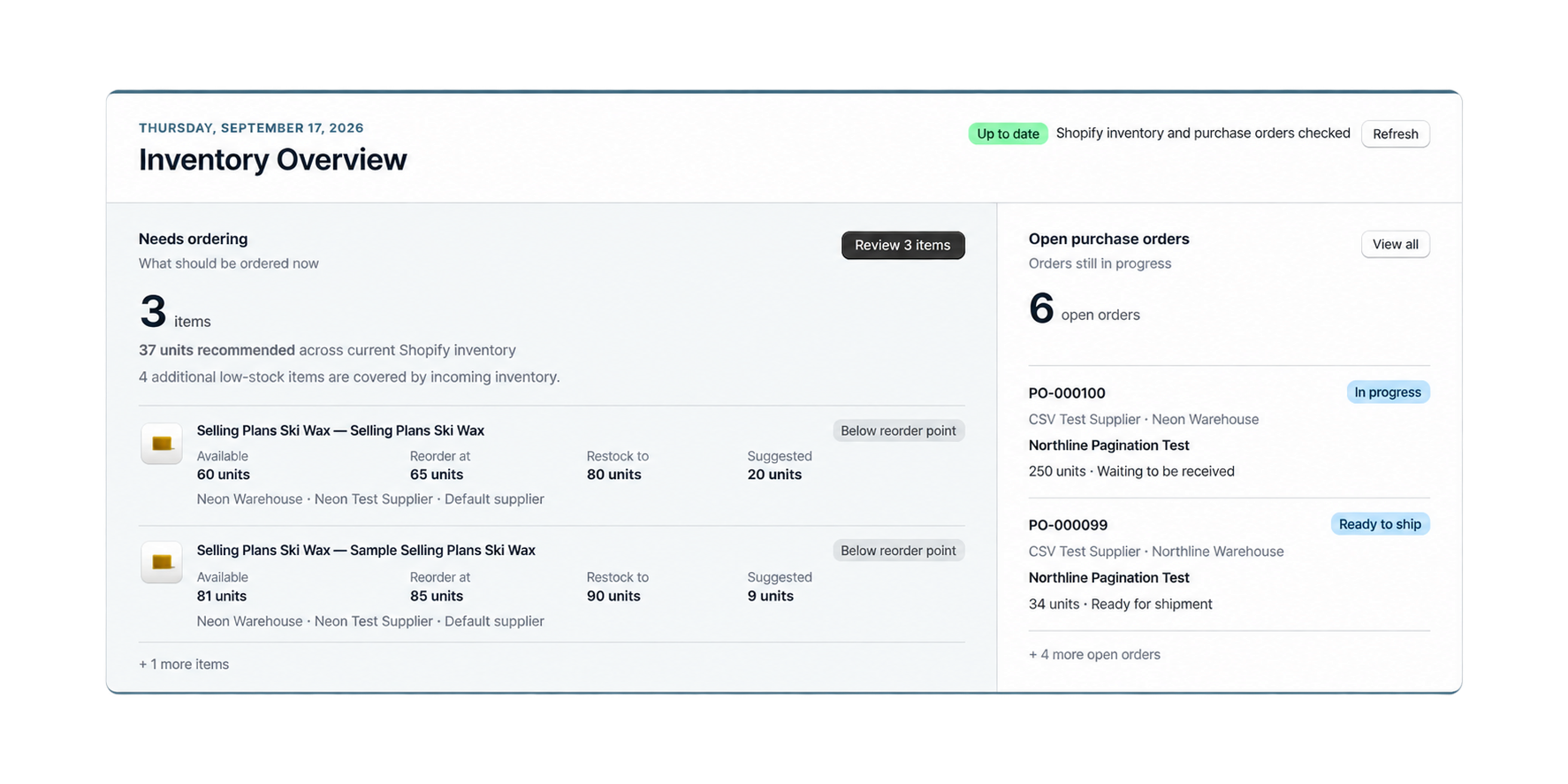
Task: Click 34 units · Ready for shipment
Action: coord(1121,604)
